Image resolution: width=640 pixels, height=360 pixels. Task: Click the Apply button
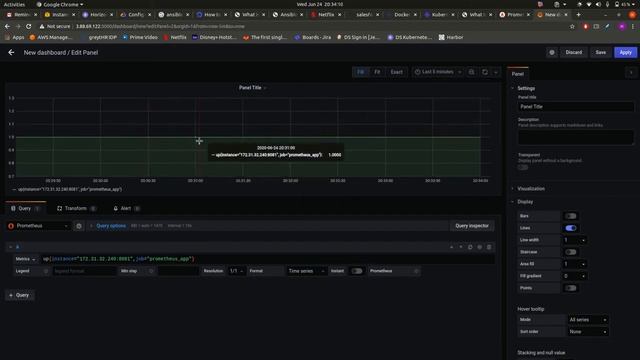[x=625, y=52]
